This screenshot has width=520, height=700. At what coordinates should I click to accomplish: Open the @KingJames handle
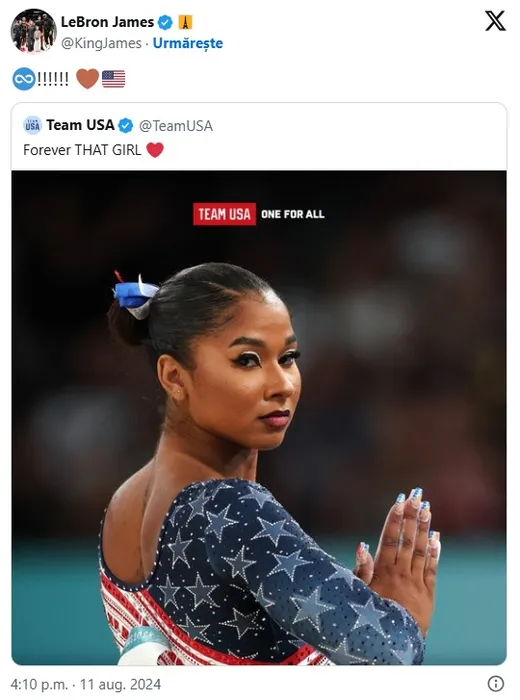tap(101, 43)
